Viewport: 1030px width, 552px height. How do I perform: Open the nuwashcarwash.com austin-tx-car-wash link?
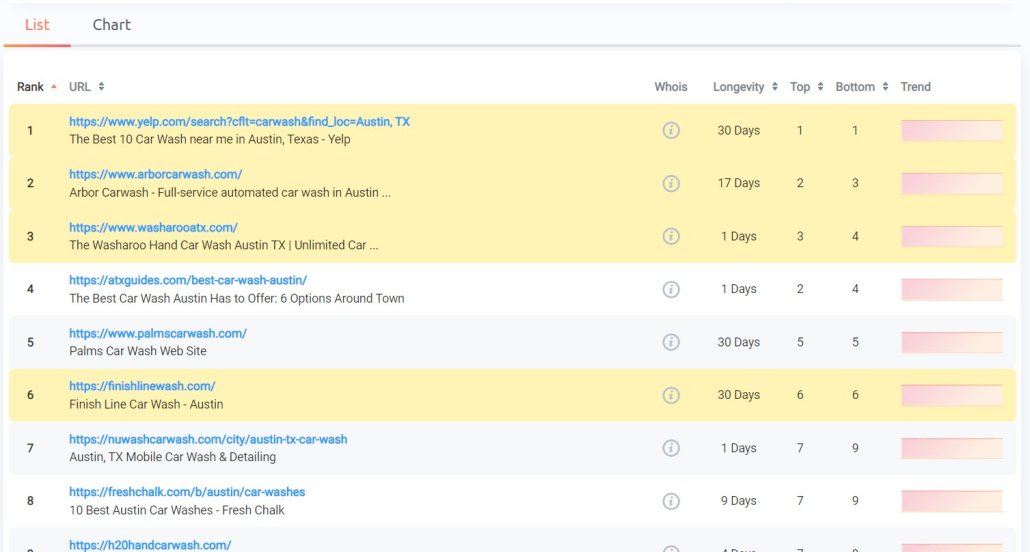(208, 439)
